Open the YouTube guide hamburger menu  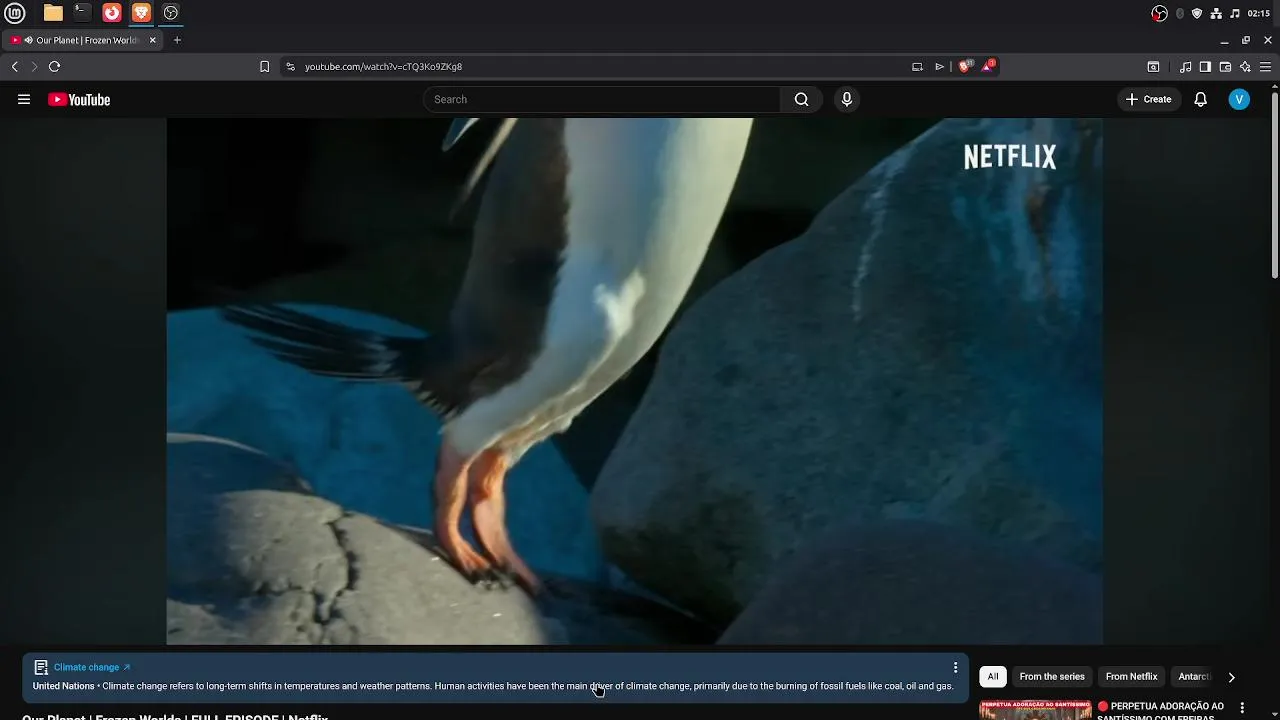point(24,99)
